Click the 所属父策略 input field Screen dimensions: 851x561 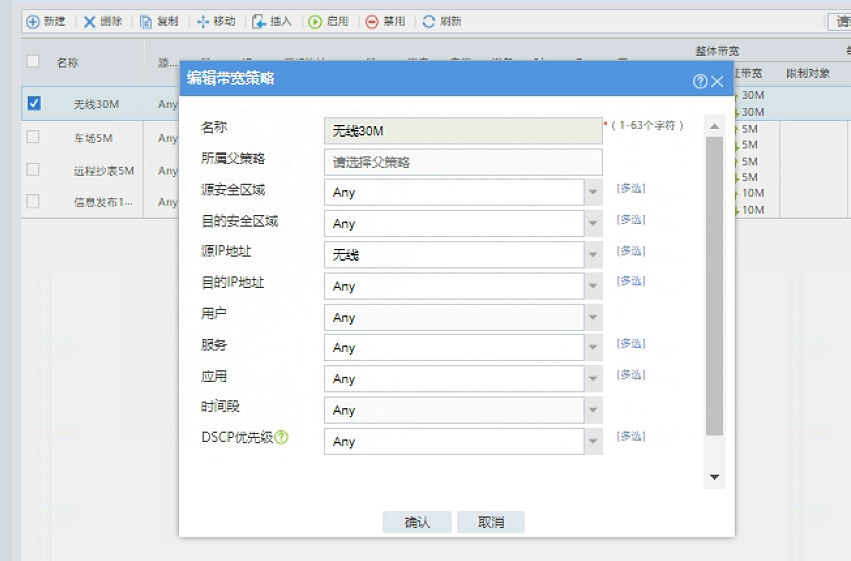click(463, 162)
